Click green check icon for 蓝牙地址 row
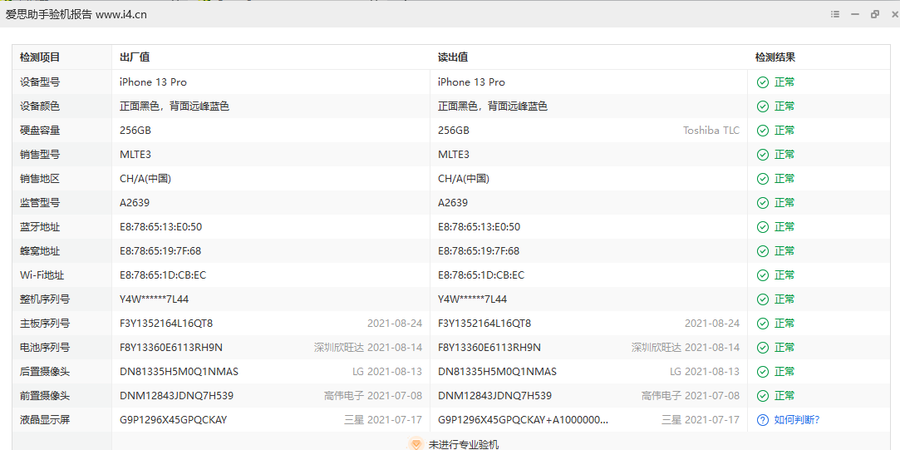 click(763, 227)
